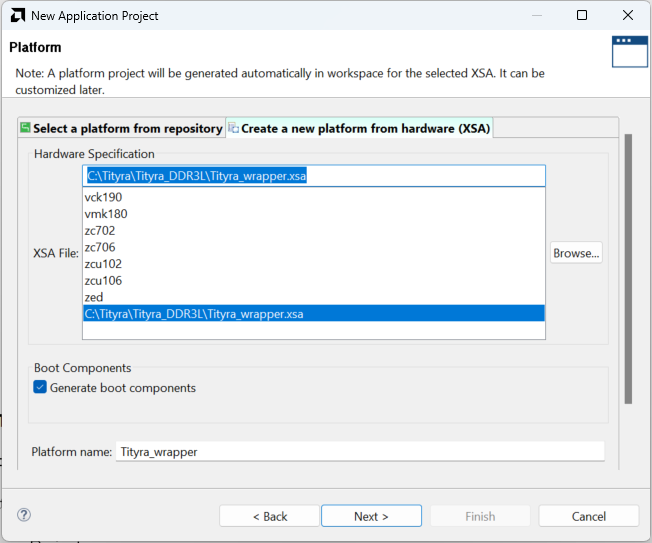Choose zcu102 from the XSA dropdown
The image size is (652, 543).
point(104,264)
